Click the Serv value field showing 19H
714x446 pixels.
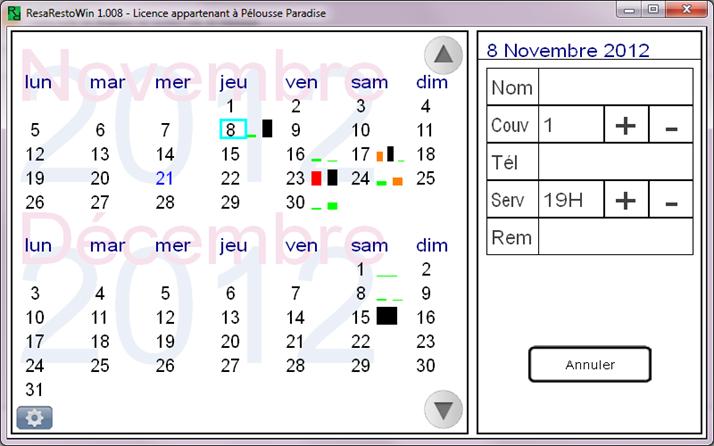pos(571,200)
